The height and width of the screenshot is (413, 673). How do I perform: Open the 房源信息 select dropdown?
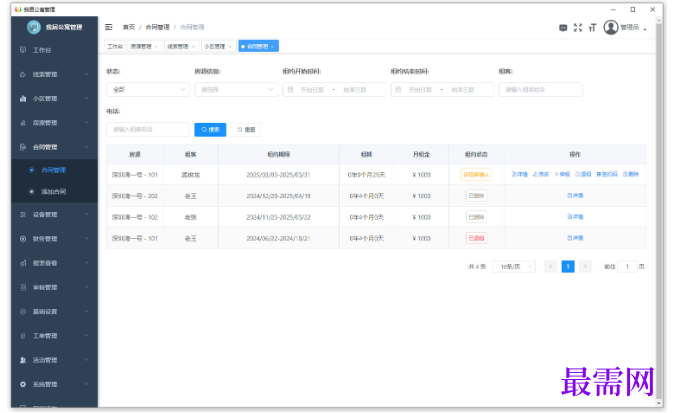tap(236, 90)
